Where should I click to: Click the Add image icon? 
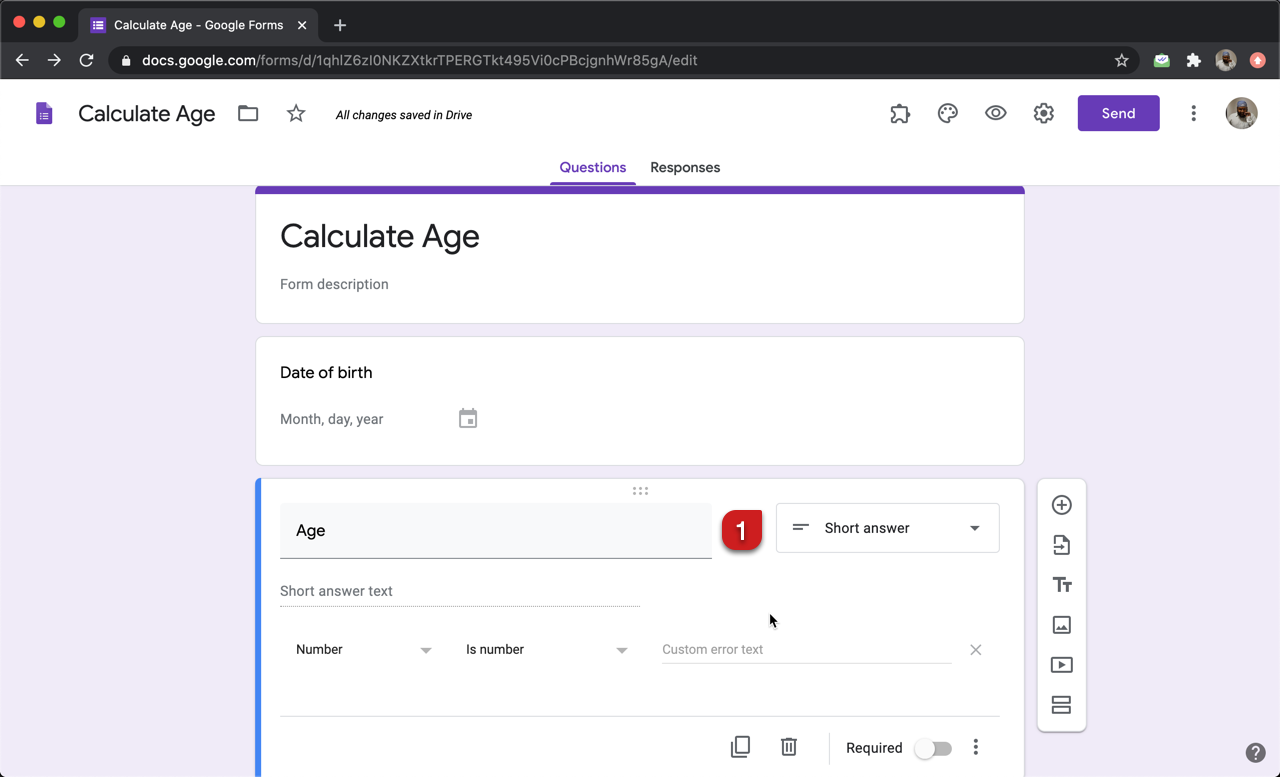pyautogui.click(x=1061, y=625)
